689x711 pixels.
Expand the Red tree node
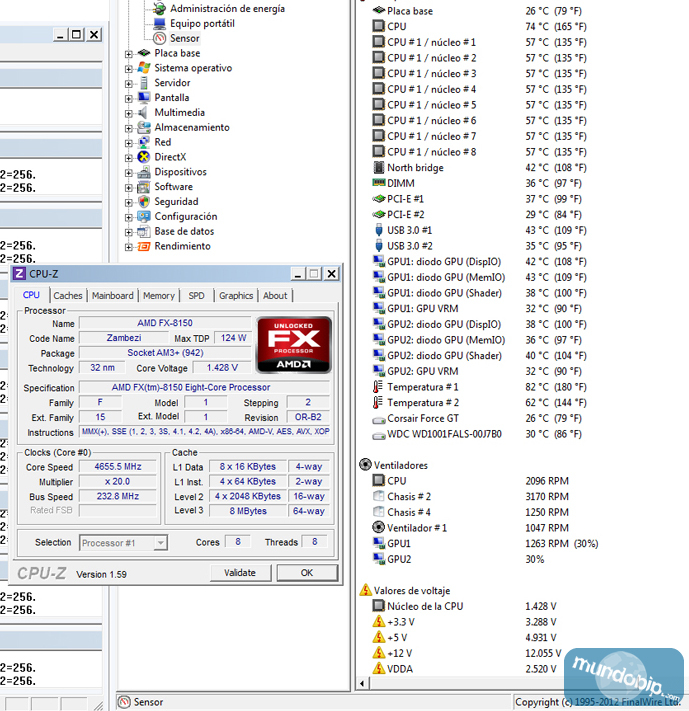pyautogui.click(x=129, y=143)
